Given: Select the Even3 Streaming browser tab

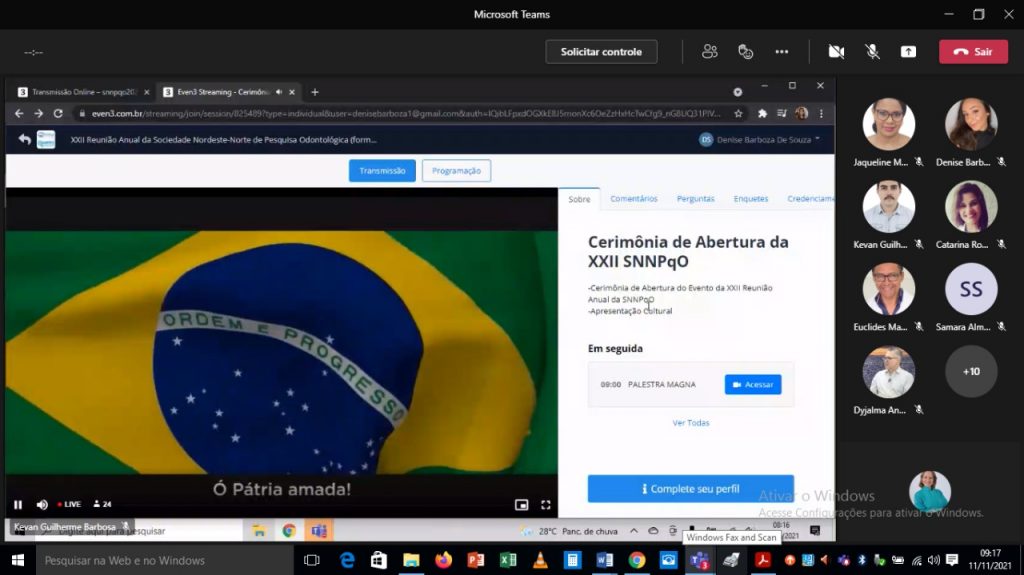Looking at the screenshot, I should tap(222, 92).
